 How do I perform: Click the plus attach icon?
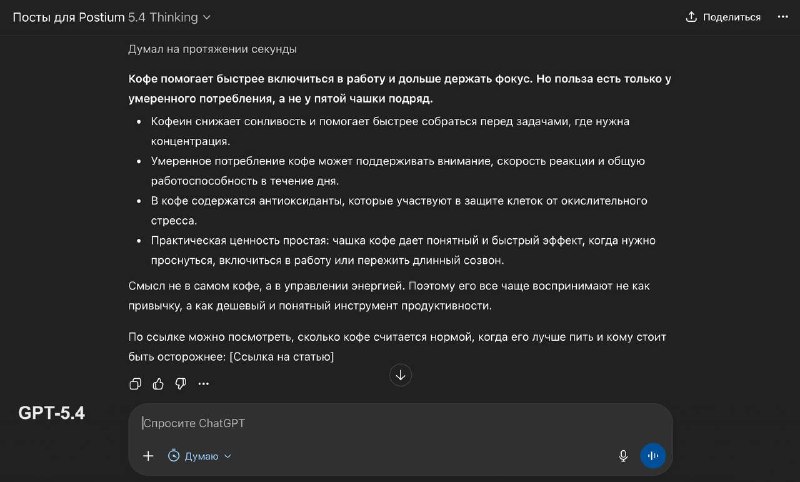point(148,456)
